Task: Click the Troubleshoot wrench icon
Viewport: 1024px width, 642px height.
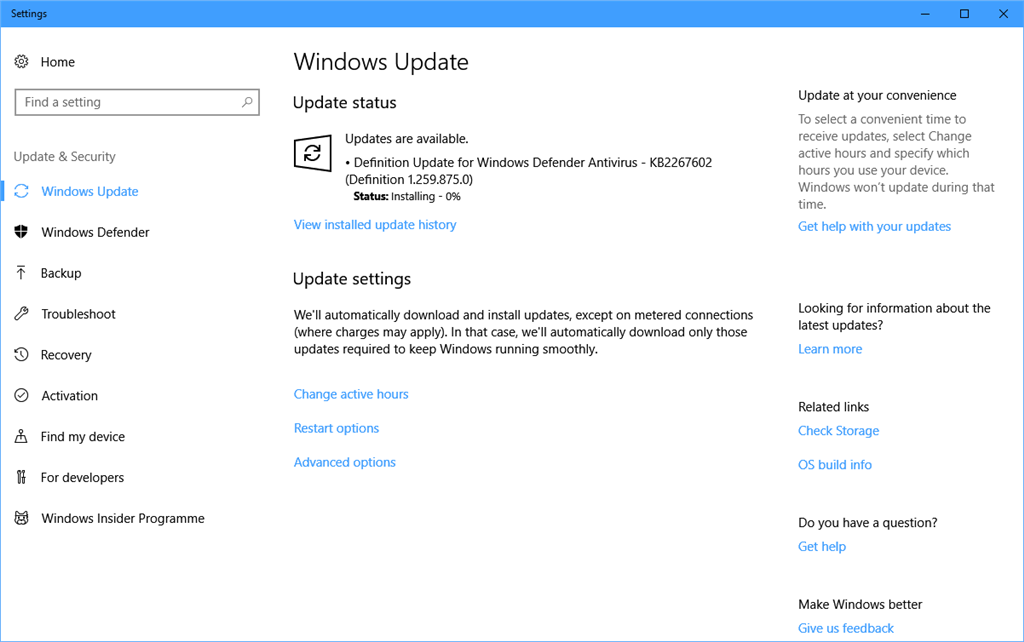Action: 22,313
